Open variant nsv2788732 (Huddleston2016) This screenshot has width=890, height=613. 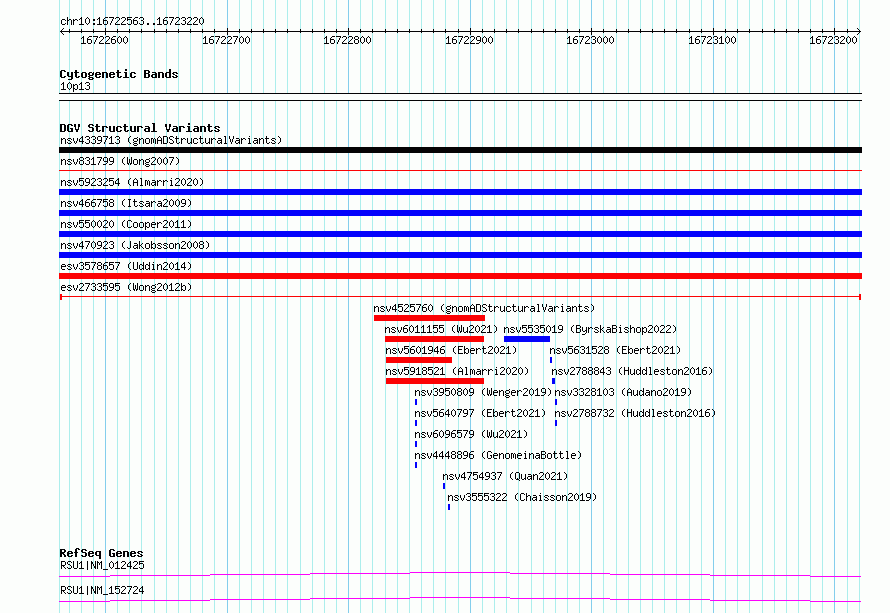(635, 413)
